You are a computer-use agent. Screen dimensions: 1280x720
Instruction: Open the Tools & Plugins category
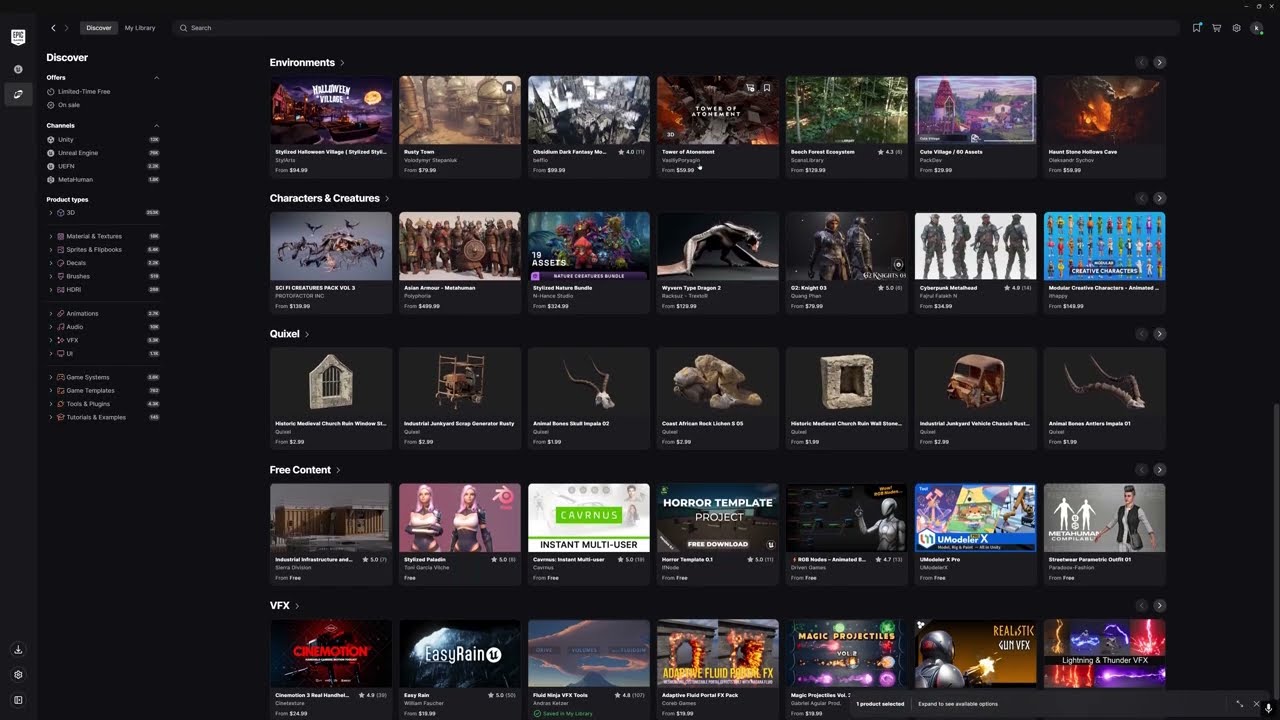88,404
